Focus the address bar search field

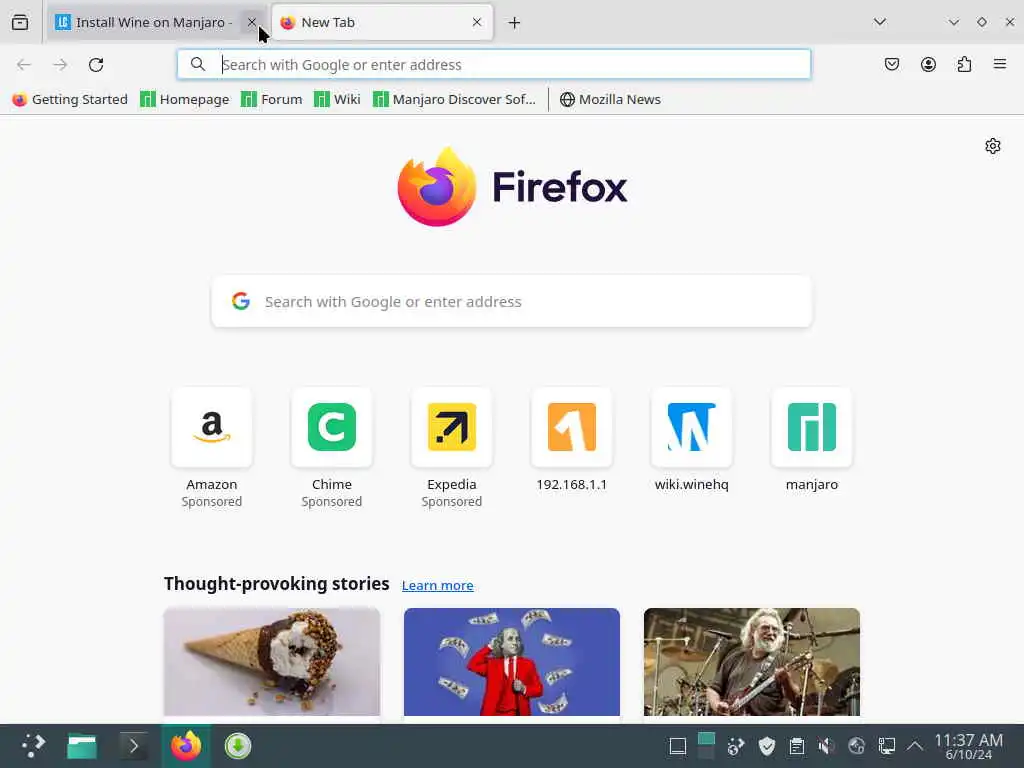coord(494,65)
